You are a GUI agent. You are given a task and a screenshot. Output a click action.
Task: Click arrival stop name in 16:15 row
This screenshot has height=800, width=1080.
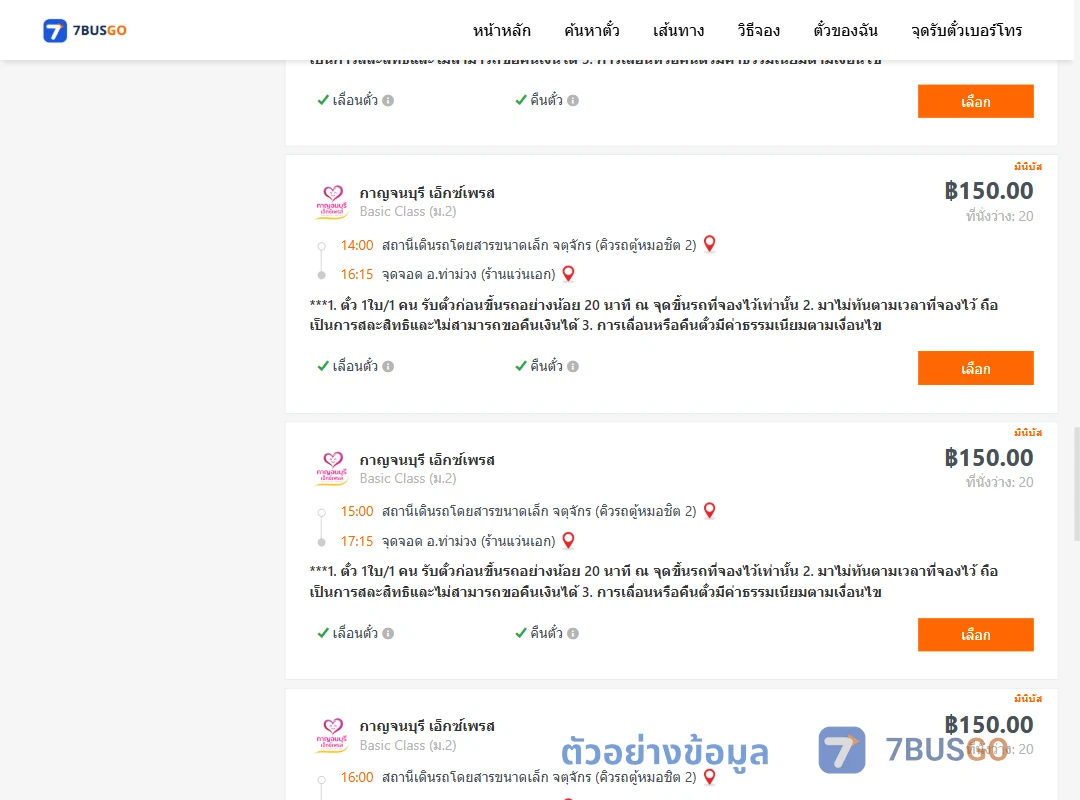point(468,274)
